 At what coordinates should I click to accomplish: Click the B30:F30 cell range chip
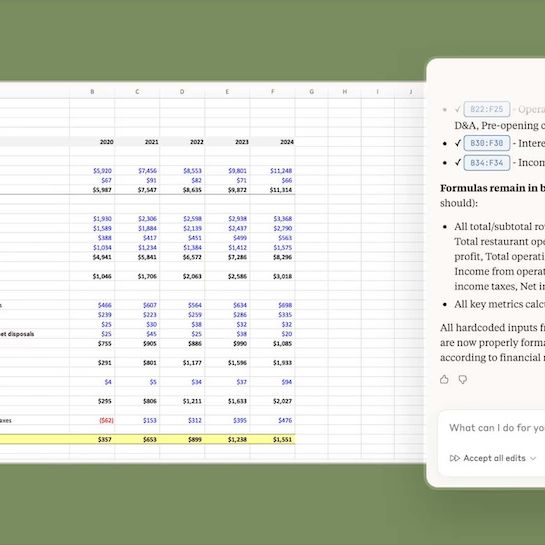[487, 143]
